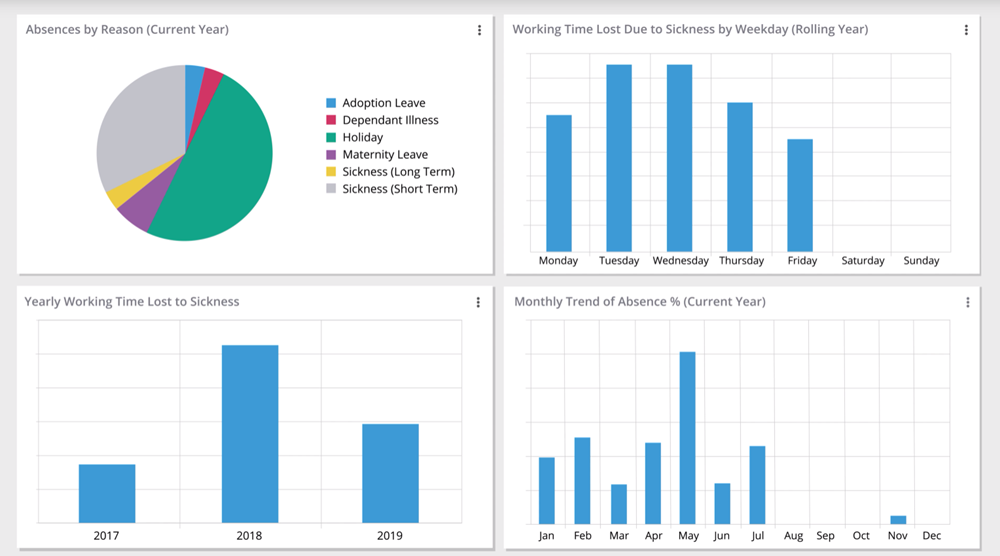
Task: Click the 2018 bar in yearly chart
Action: click(x=250, y=434)
